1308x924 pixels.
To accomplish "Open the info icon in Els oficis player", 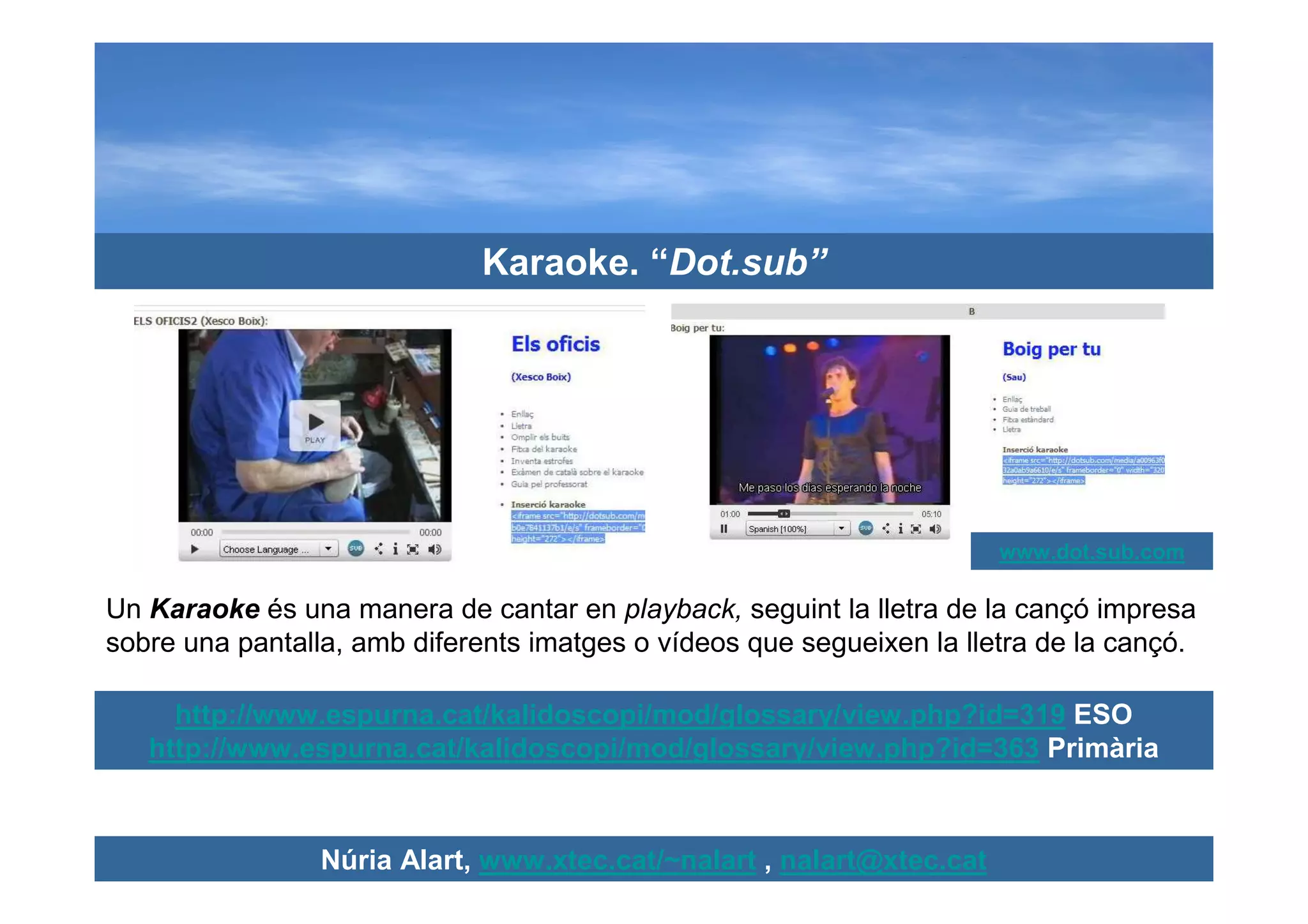I will [x=395, y=549].
